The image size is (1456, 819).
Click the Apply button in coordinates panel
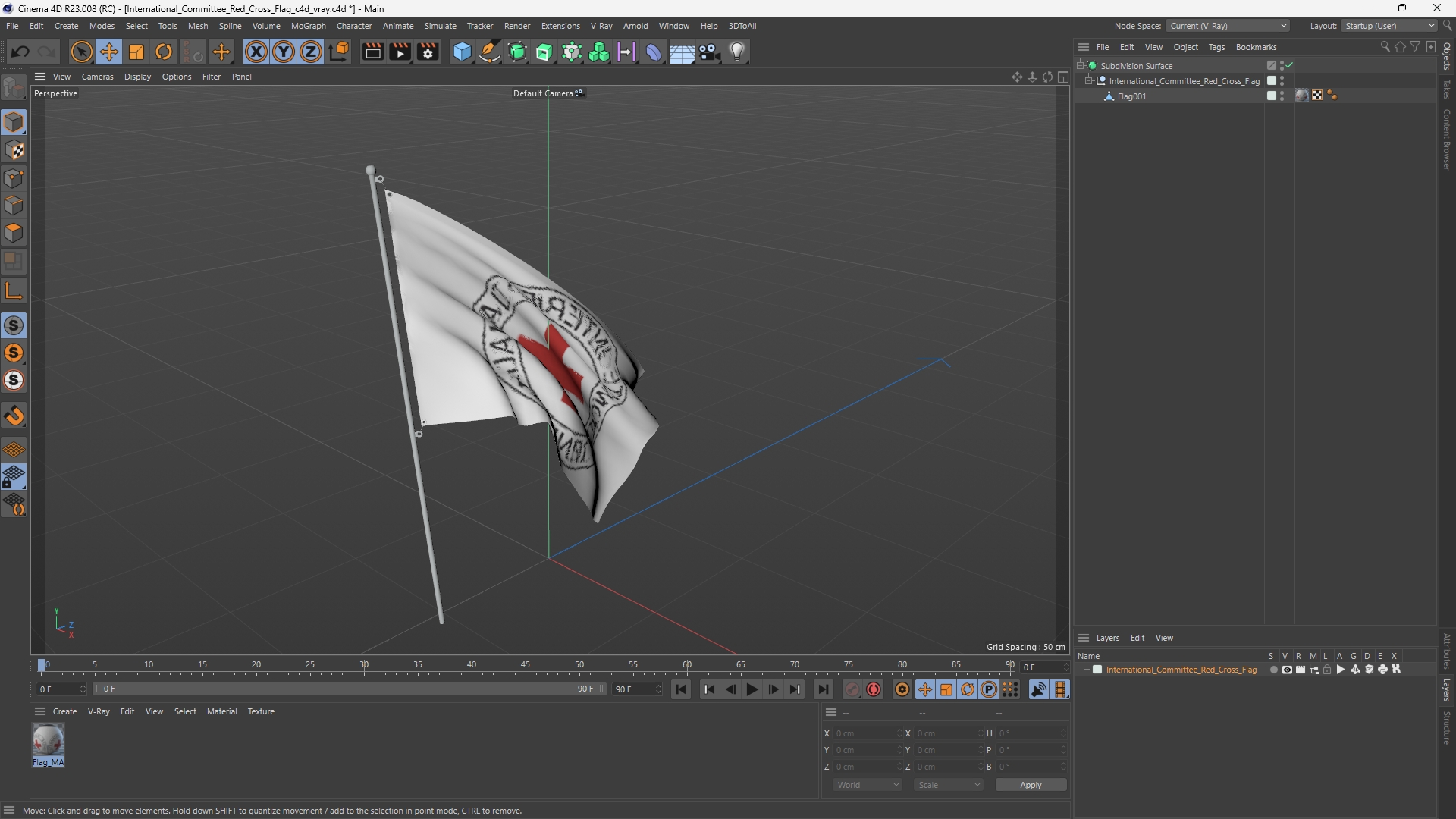(1031, 785)
